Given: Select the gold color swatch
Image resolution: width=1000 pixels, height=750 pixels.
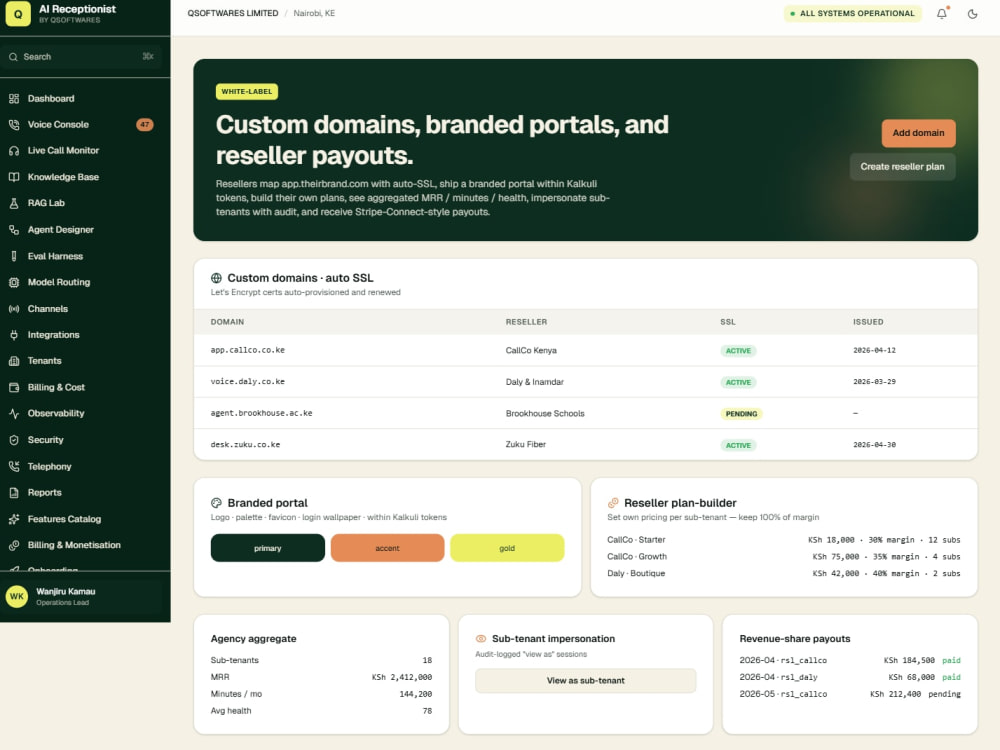Looking at the screenshot, I should pyautogui.click(x=507, y=548).
